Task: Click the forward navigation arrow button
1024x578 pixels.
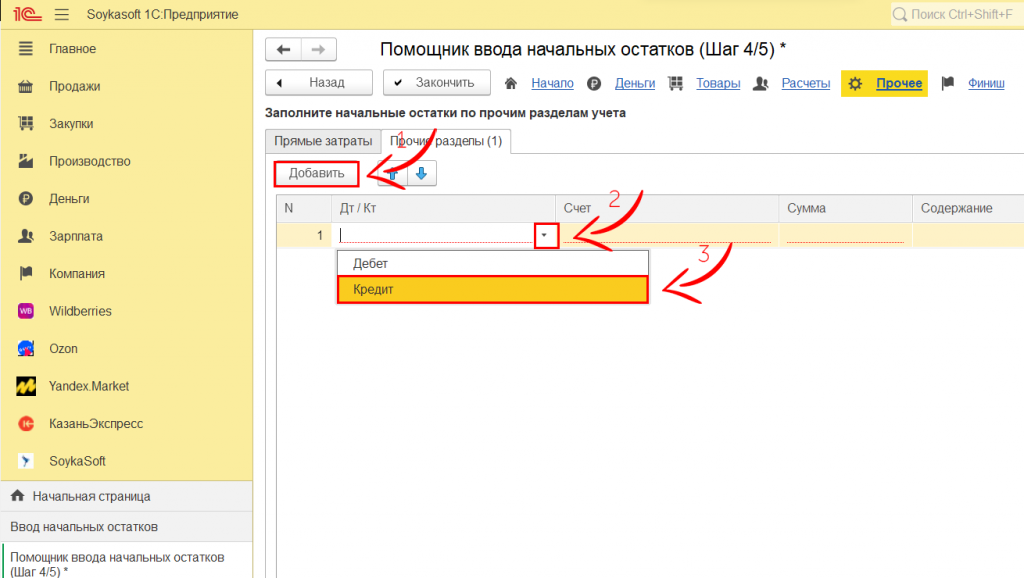Action: 318,50
